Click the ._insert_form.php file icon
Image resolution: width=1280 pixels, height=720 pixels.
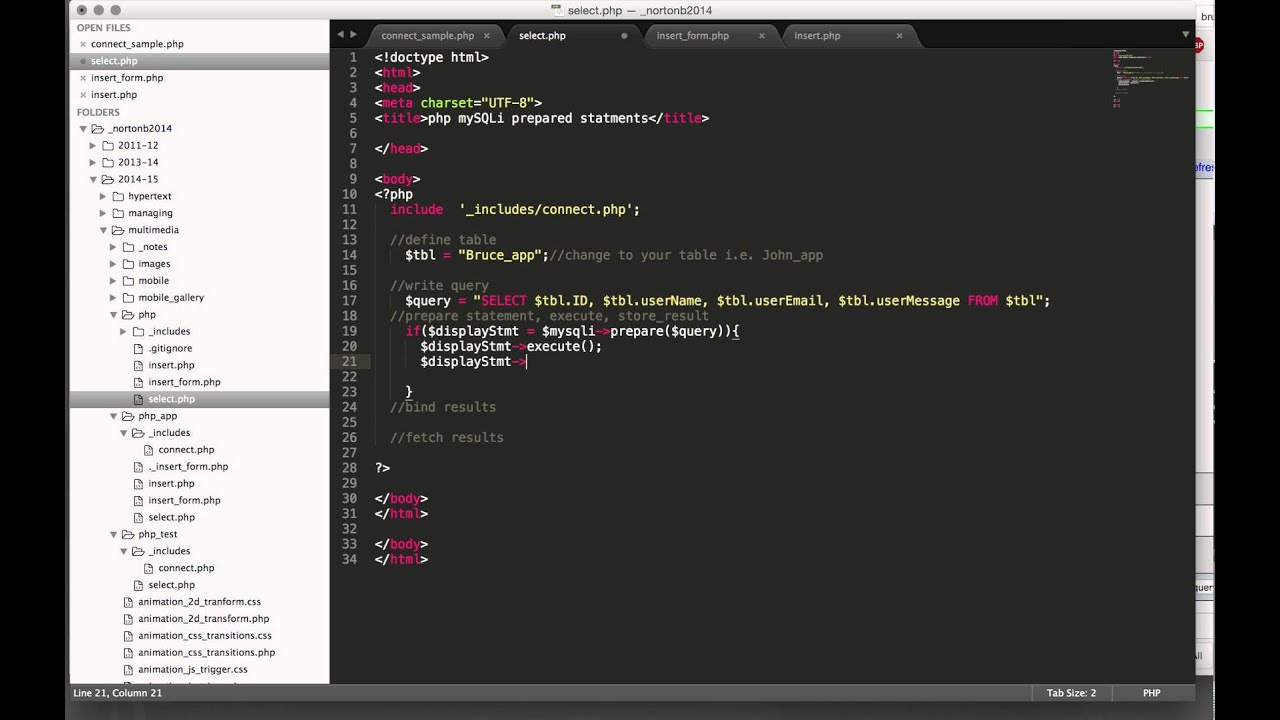pyautogui.click(x=139, y=467)
